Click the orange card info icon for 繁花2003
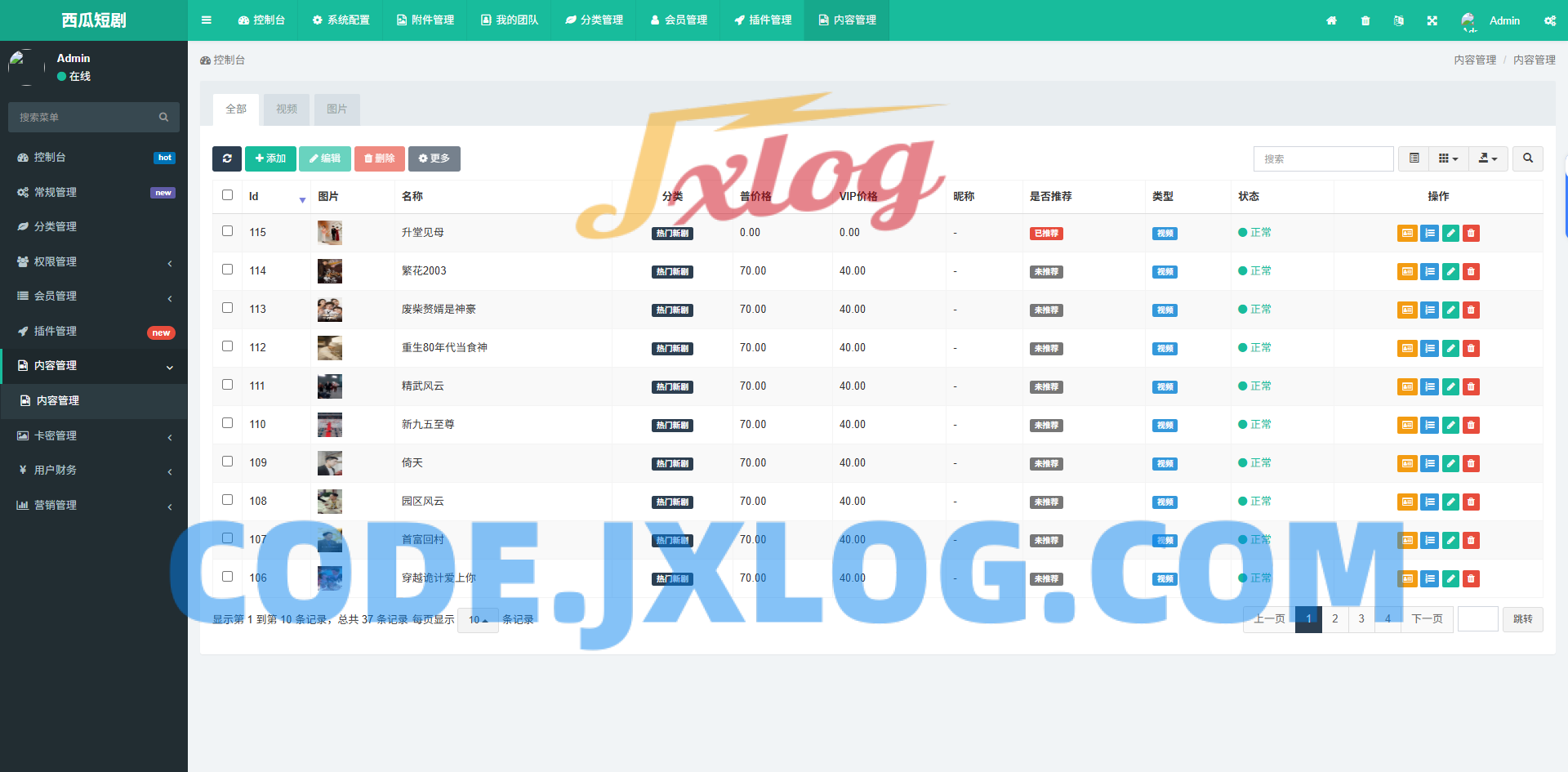 pyautogui.click(x=1406, y=271)
